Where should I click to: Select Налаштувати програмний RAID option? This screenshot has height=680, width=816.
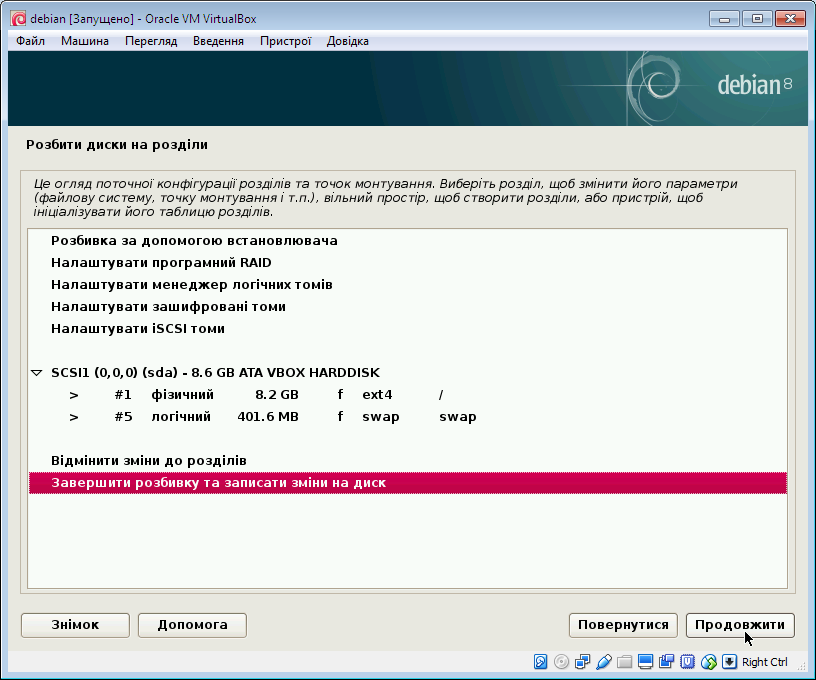click(x=161, y=263)
